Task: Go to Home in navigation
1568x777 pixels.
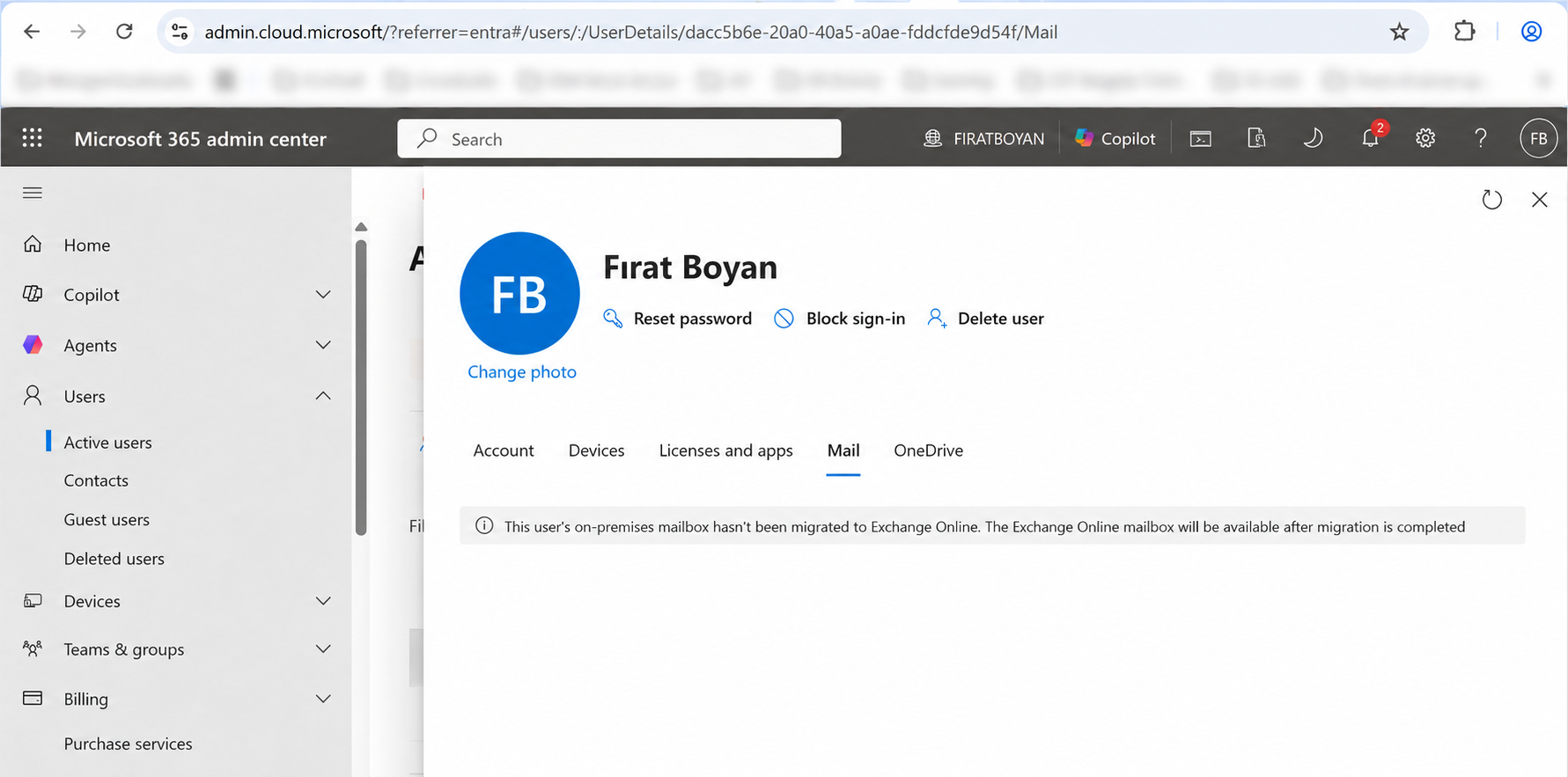Action: 87,246
